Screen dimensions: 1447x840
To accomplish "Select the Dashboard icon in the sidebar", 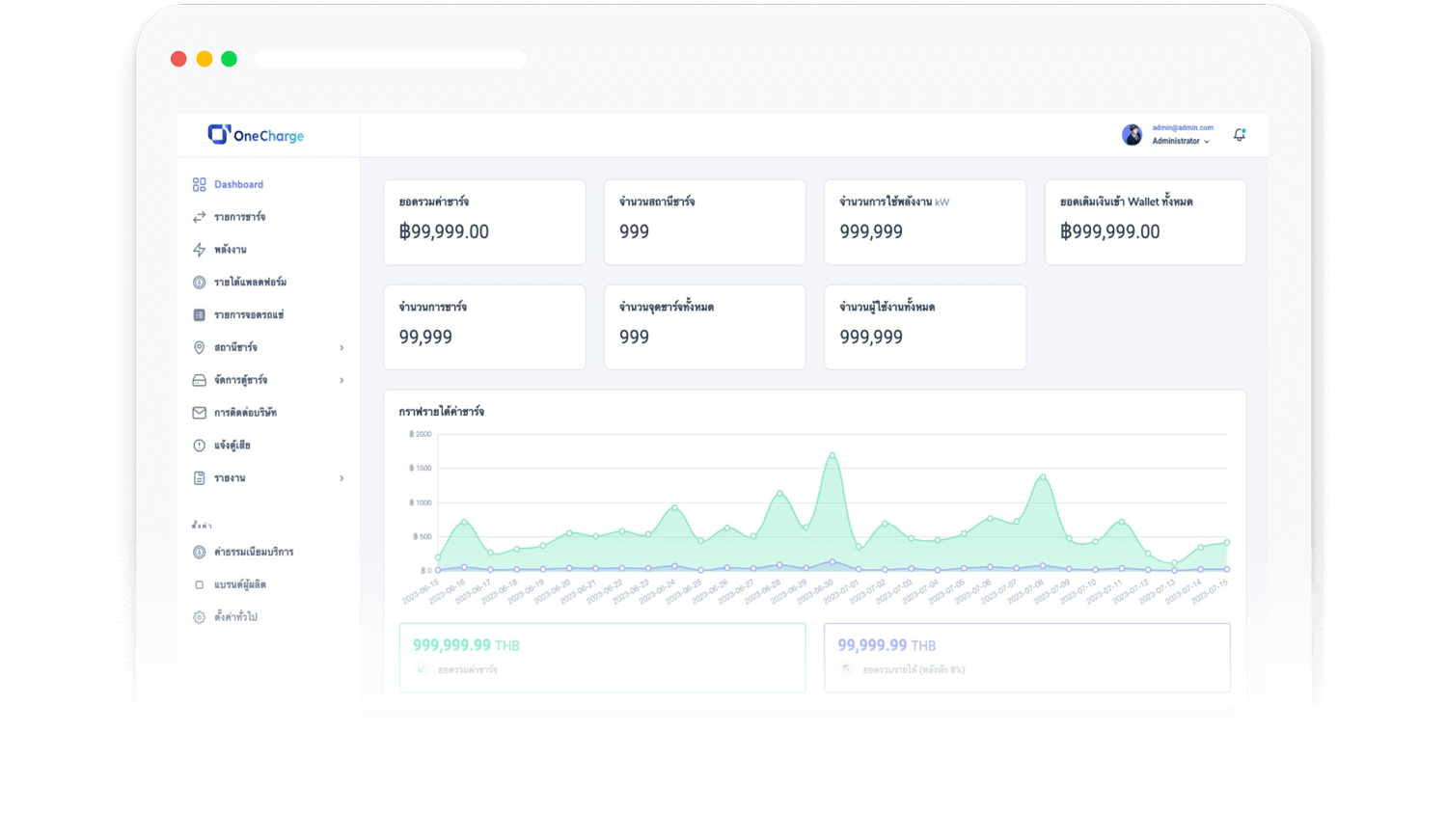I will pos(200,184).
